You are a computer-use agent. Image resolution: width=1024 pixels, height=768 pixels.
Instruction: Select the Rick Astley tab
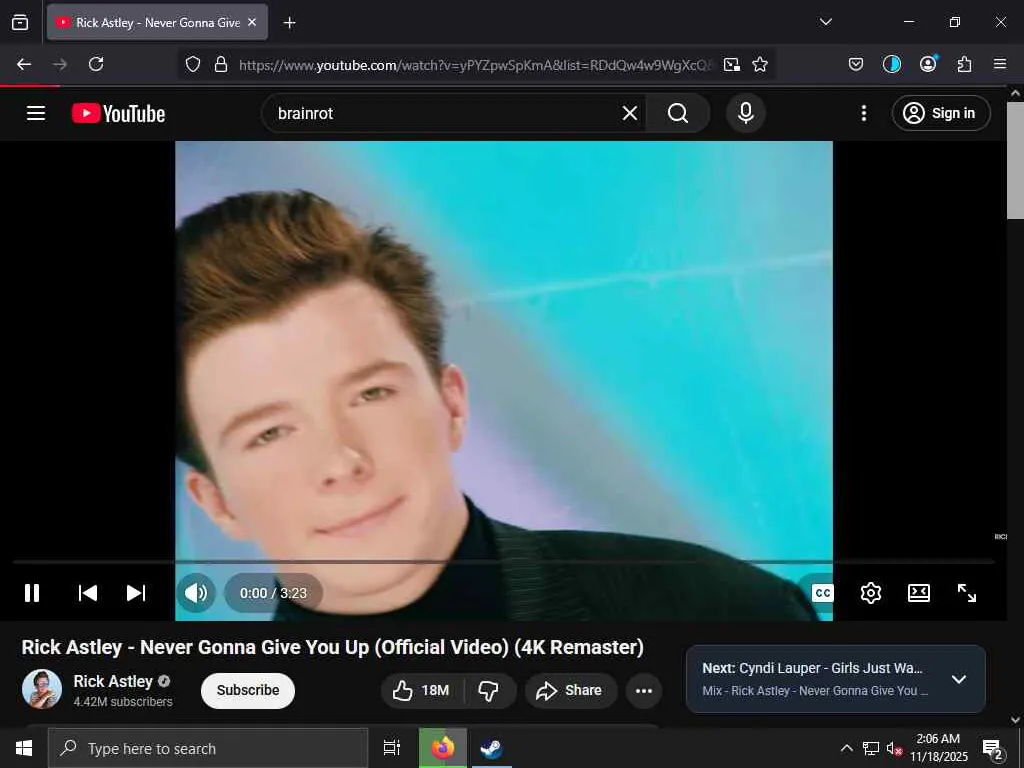coord(157,22)
